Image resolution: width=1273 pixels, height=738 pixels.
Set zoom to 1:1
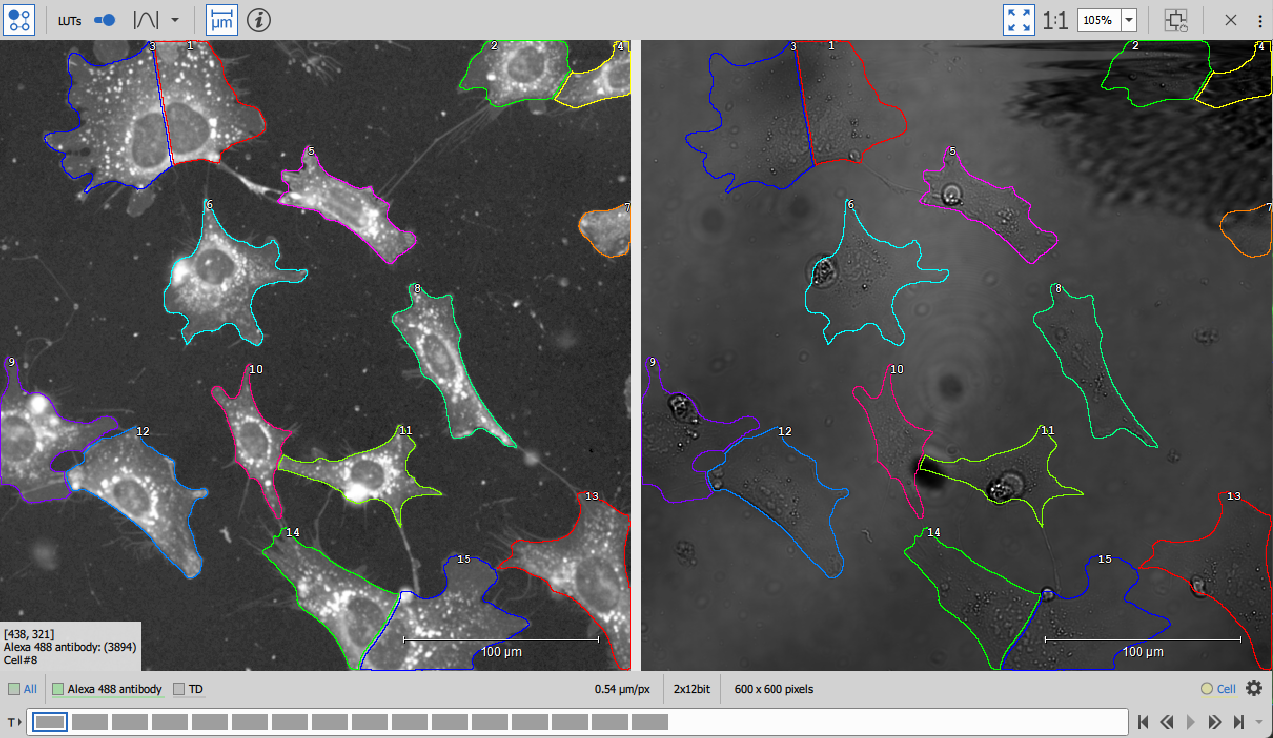1055,20
